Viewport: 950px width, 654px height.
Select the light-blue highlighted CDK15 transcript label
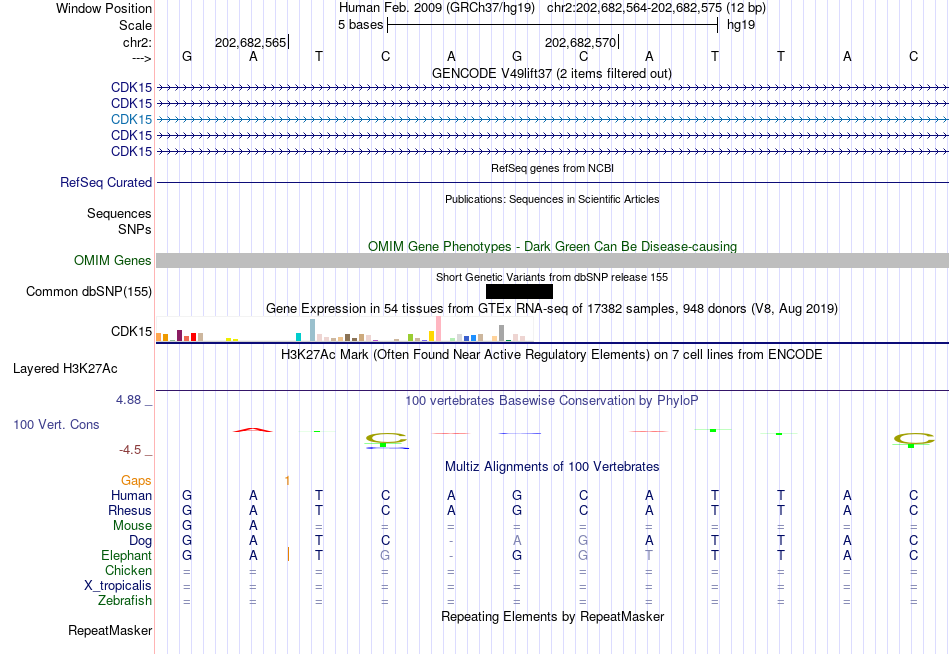pos(131,119)
